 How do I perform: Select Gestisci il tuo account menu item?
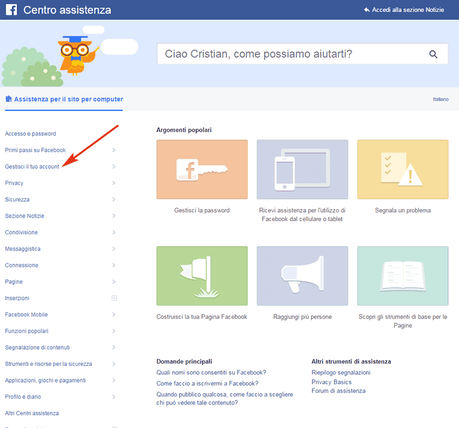[x=32, y=166]
